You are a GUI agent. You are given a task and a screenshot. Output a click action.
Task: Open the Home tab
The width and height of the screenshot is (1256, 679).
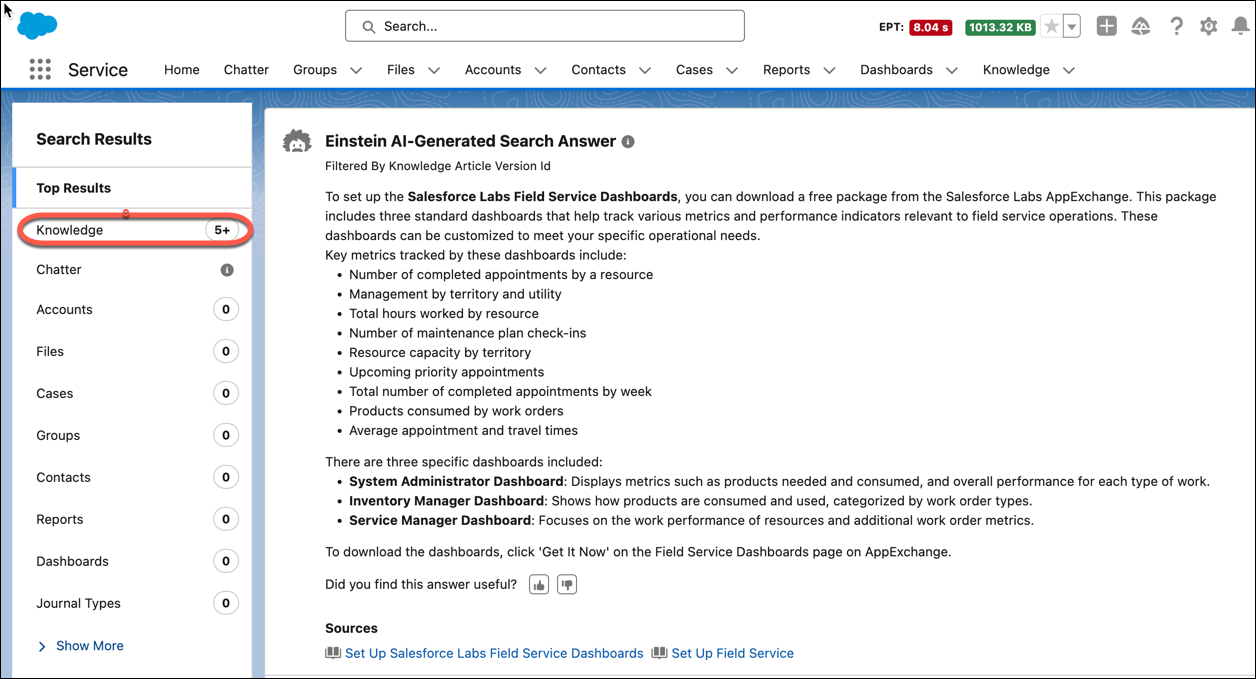(x=182, y=70)
